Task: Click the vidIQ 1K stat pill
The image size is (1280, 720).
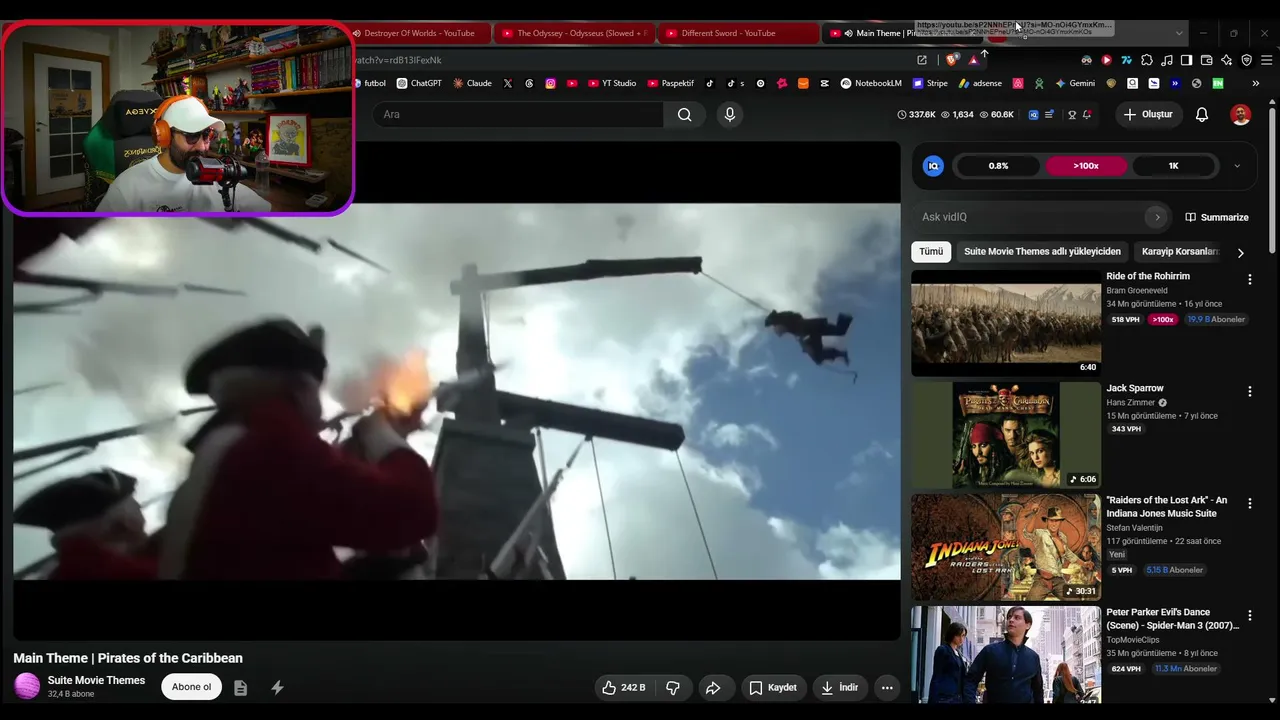Action: tap(1174, 166)
